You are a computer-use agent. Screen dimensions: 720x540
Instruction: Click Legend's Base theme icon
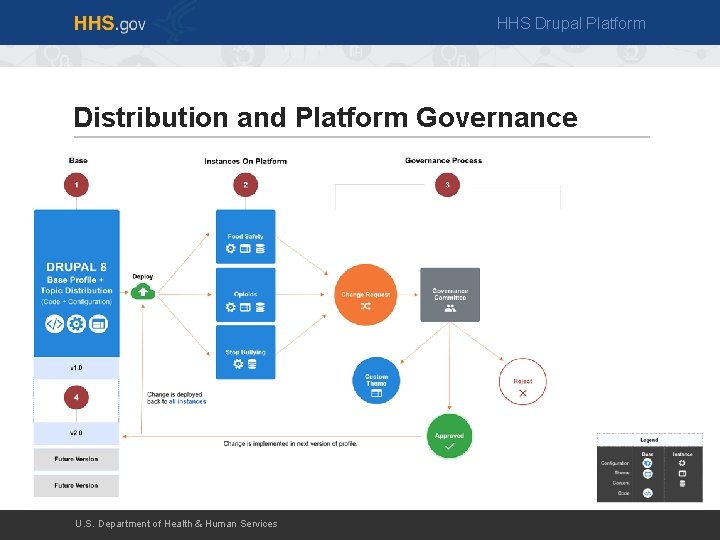click(647, 473)
